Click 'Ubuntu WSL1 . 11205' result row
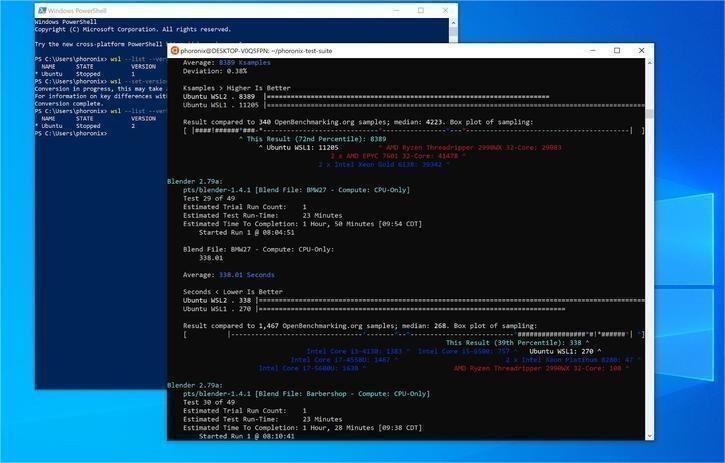This screenshot has width=725, height=463. 413,105
